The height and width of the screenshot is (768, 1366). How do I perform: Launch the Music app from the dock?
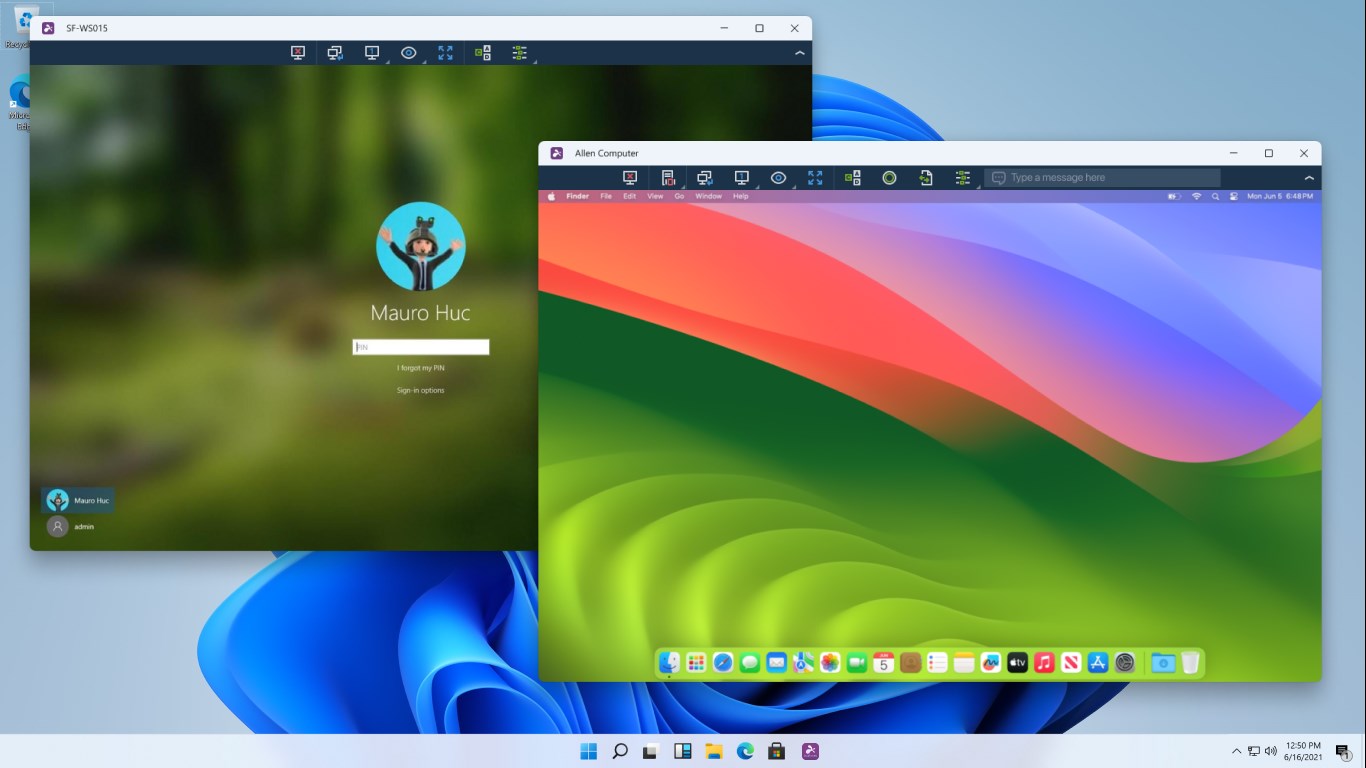[x=1045, y=662]
